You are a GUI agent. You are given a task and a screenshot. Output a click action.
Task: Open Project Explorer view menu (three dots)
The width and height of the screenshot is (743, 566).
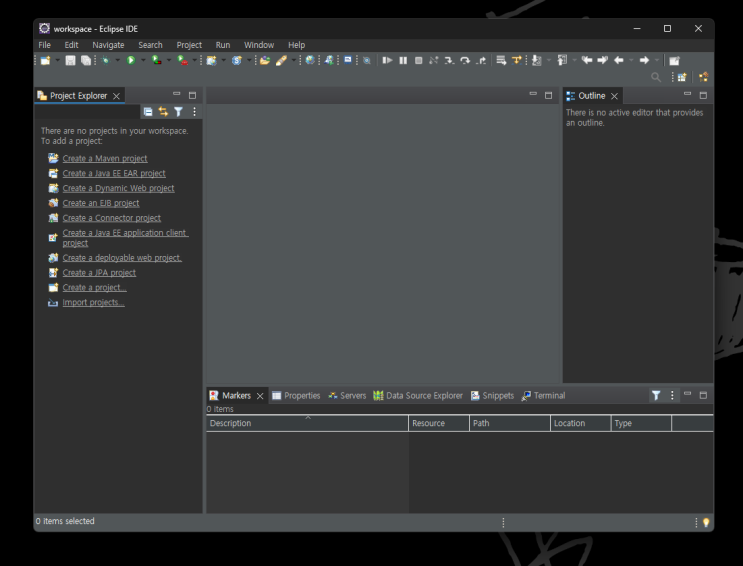pyautogui.click(x=193, y=113)
